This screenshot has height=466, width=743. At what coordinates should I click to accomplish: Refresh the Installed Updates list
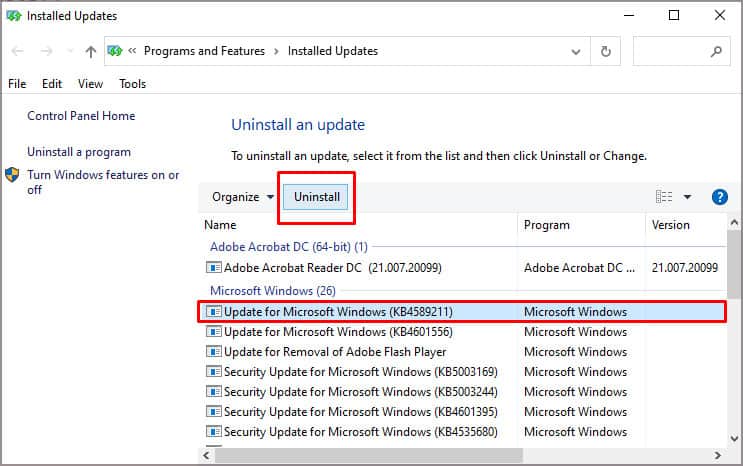pos(606,51)
